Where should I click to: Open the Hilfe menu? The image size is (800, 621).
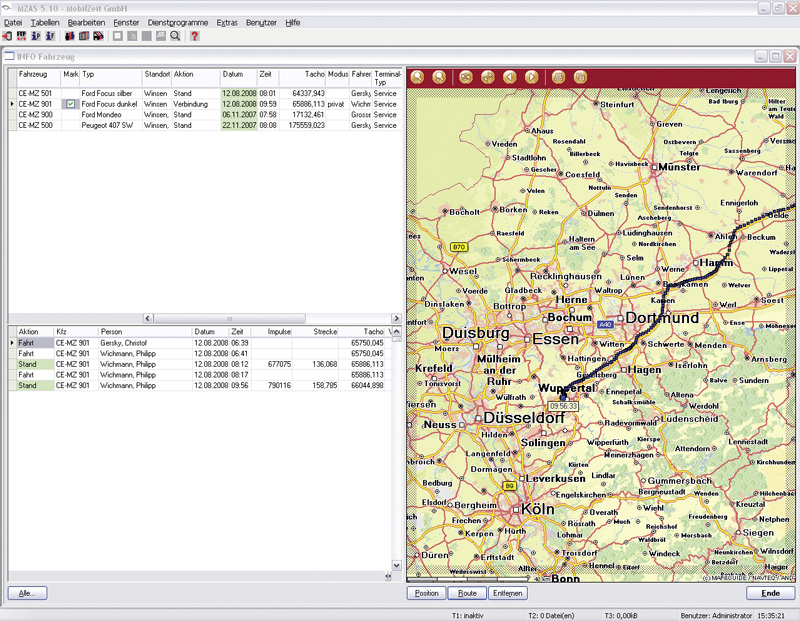pos(293,22)
